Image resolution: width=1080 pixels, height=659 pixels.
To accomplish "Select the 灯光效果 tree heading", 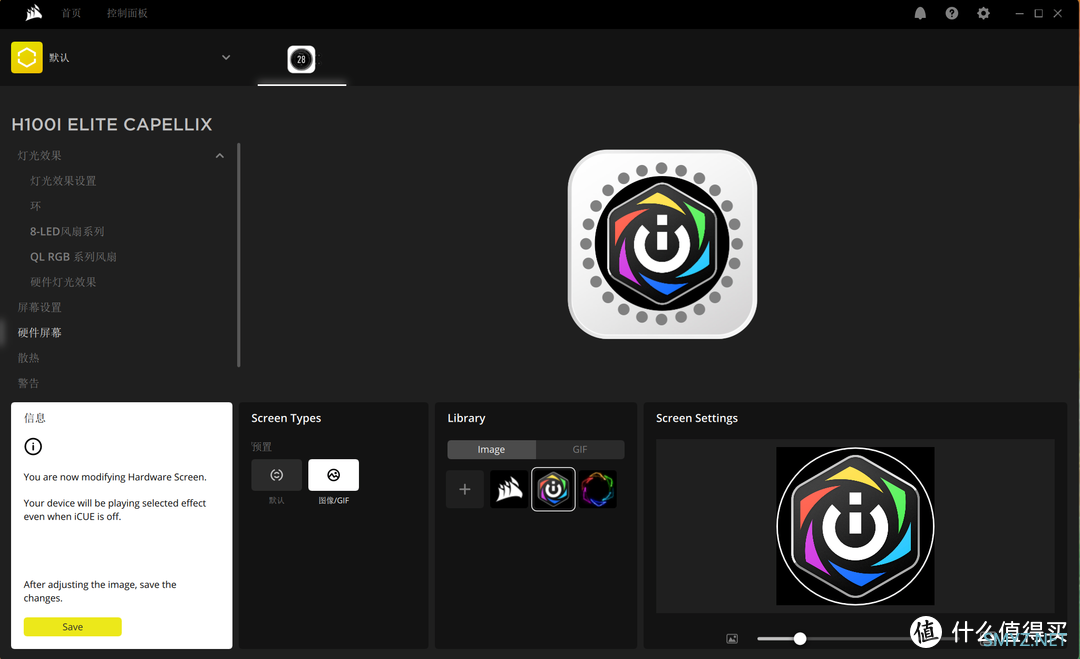I will 39,156.
